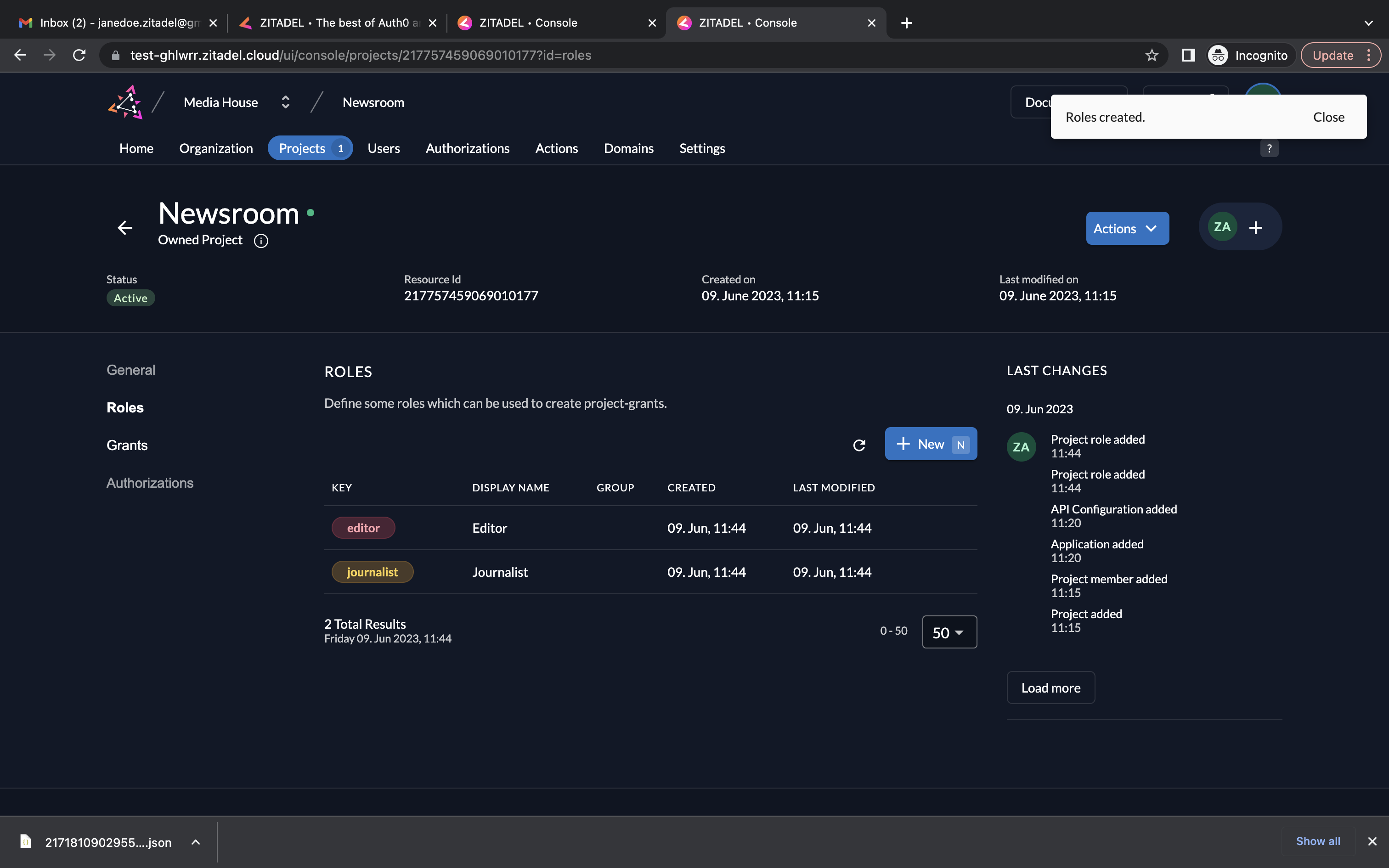
Task: Click the back arrow beside Newsroom title
Action: 125,228
